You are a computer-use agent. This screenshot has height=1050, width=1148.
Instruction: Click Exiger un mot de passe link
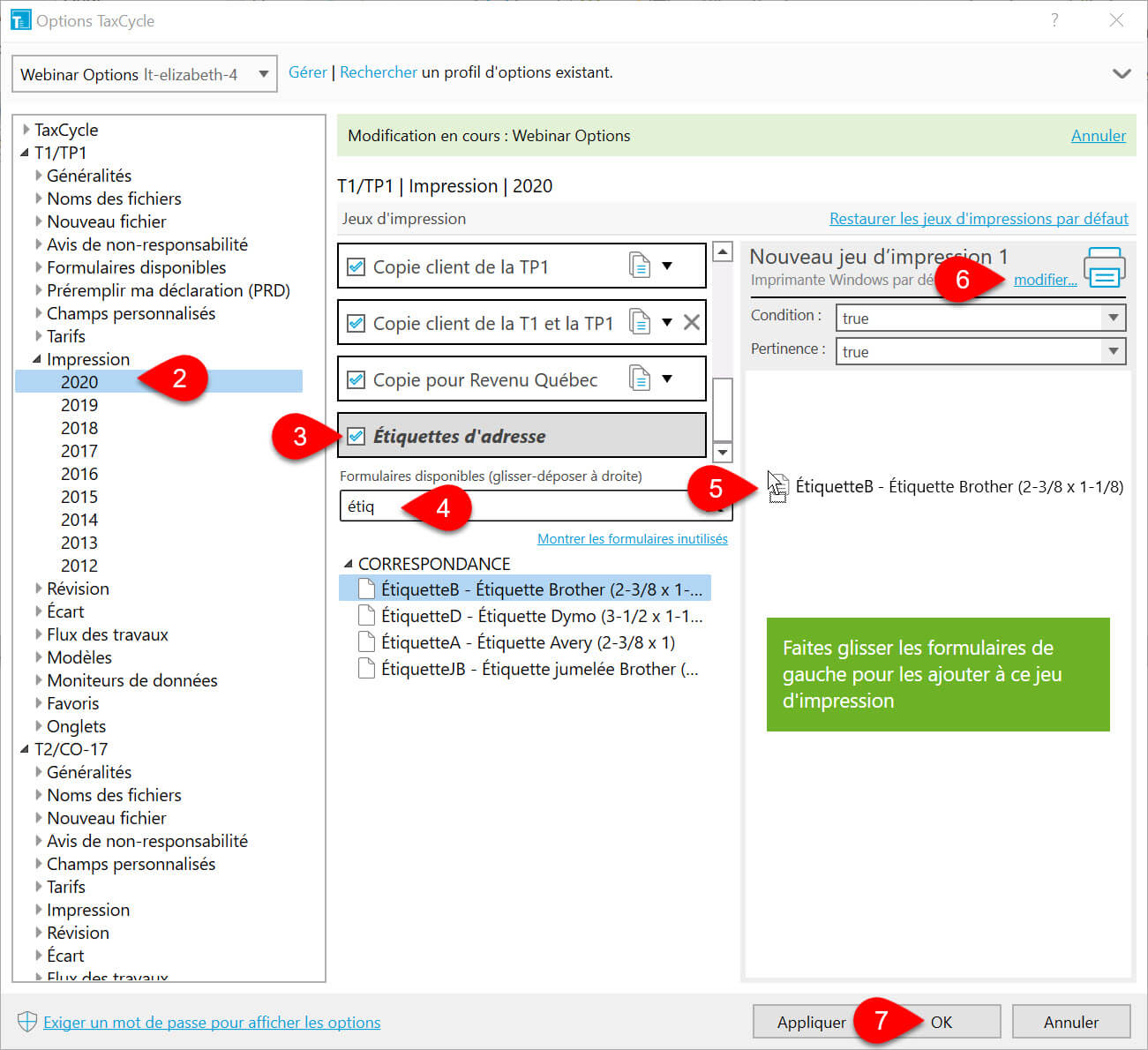pos(212,1022)
